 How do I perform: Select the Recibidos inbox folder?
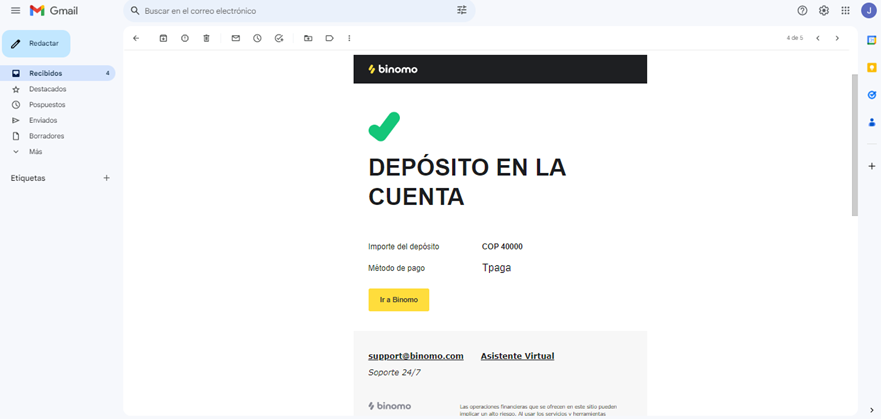pyautogui.click(x=45, y=73)
